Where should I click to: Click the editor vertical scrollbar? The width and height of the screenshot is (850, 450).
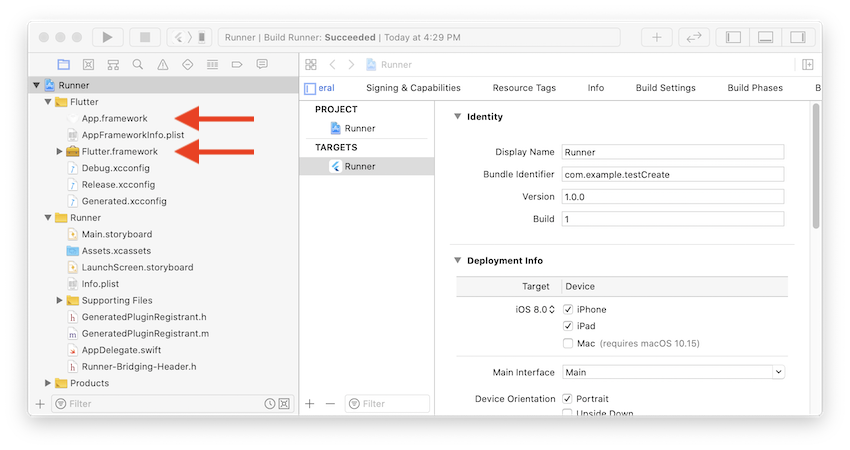point(816,166)
